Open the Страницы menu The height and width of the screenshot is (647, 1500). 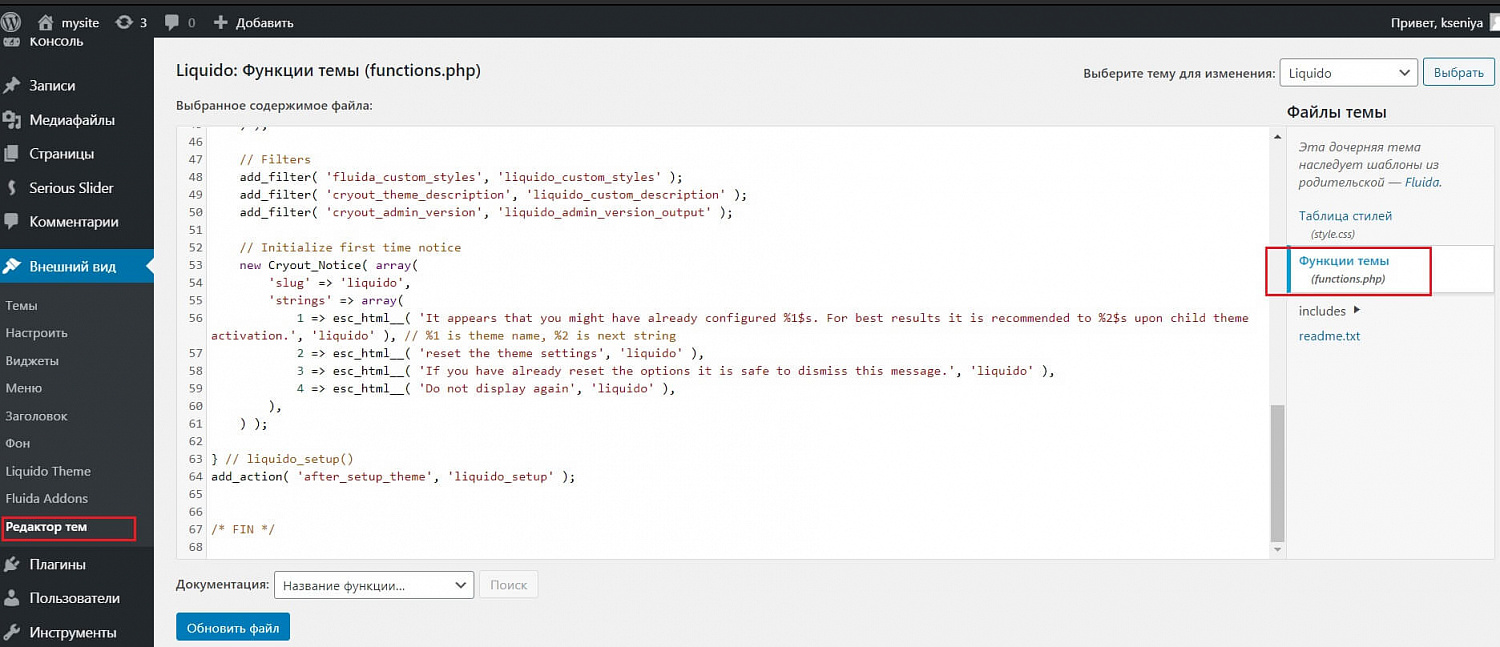click(x=62, y=154)
